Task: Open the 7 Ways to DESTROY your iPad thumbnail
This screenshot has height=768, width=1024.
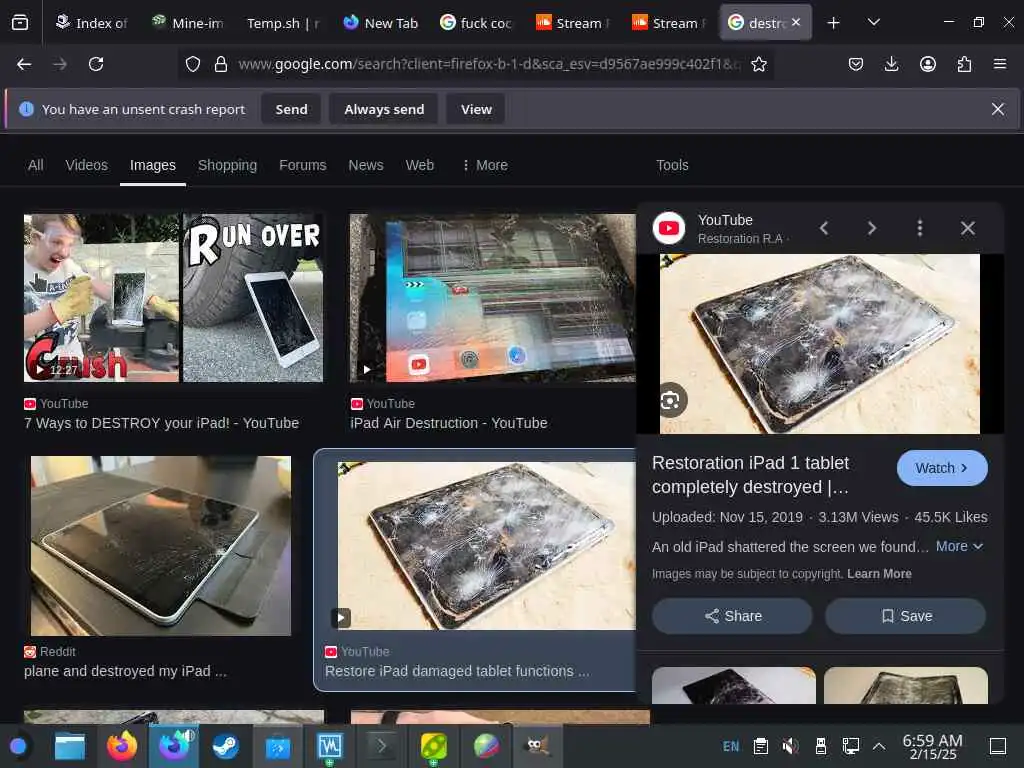Action: (x=173, y=298)
